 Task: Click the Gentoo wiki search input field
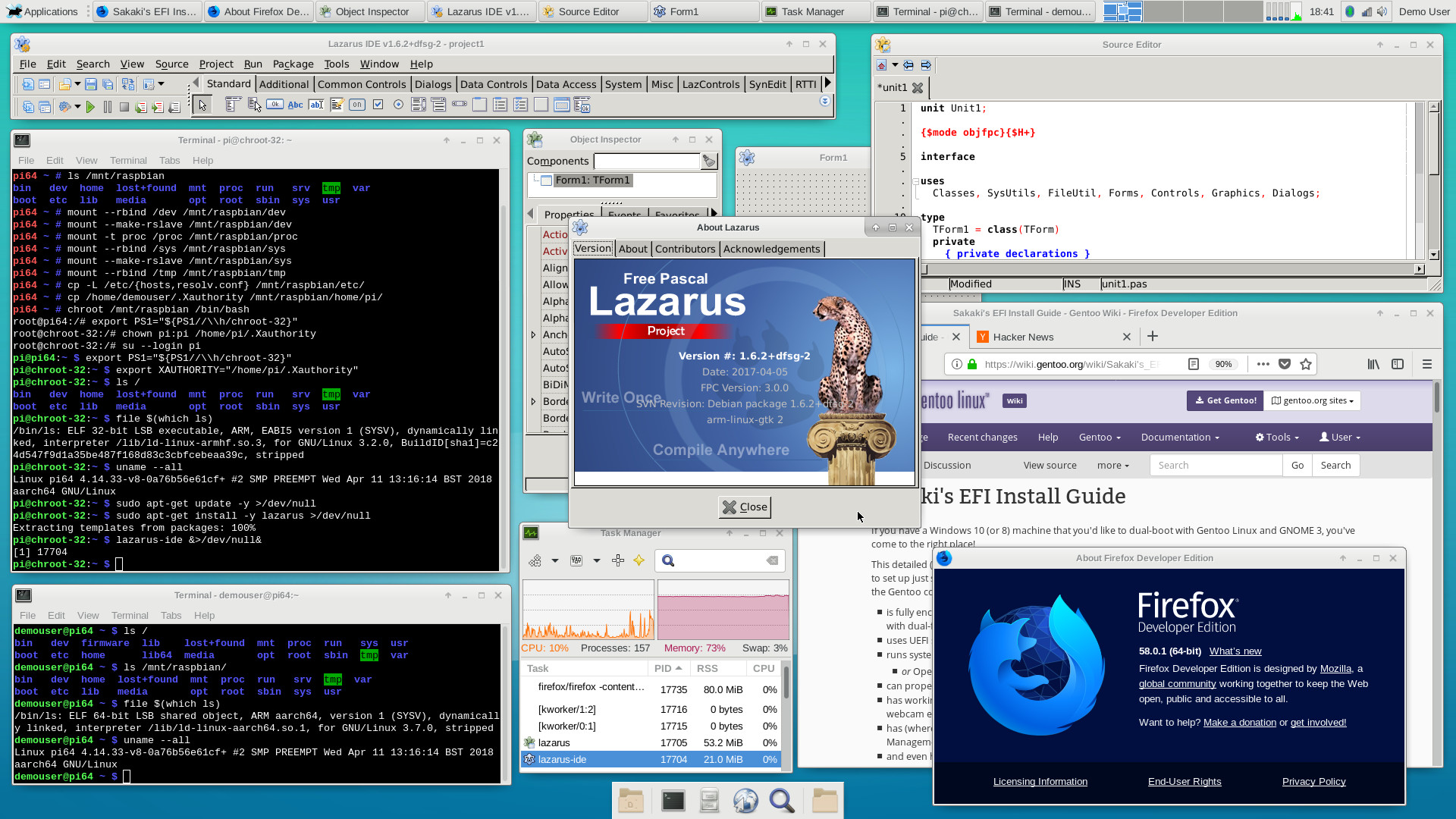coord(1216,465)
